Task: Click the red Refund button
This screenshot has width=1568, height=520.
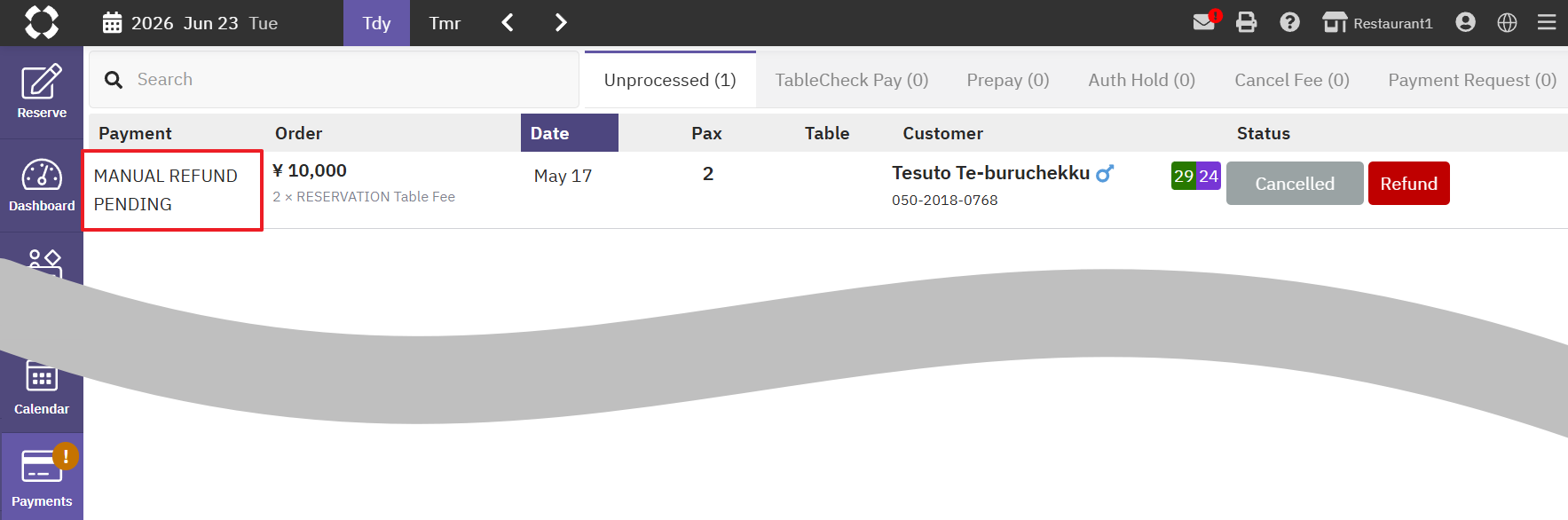Action: click(1408, 184)
